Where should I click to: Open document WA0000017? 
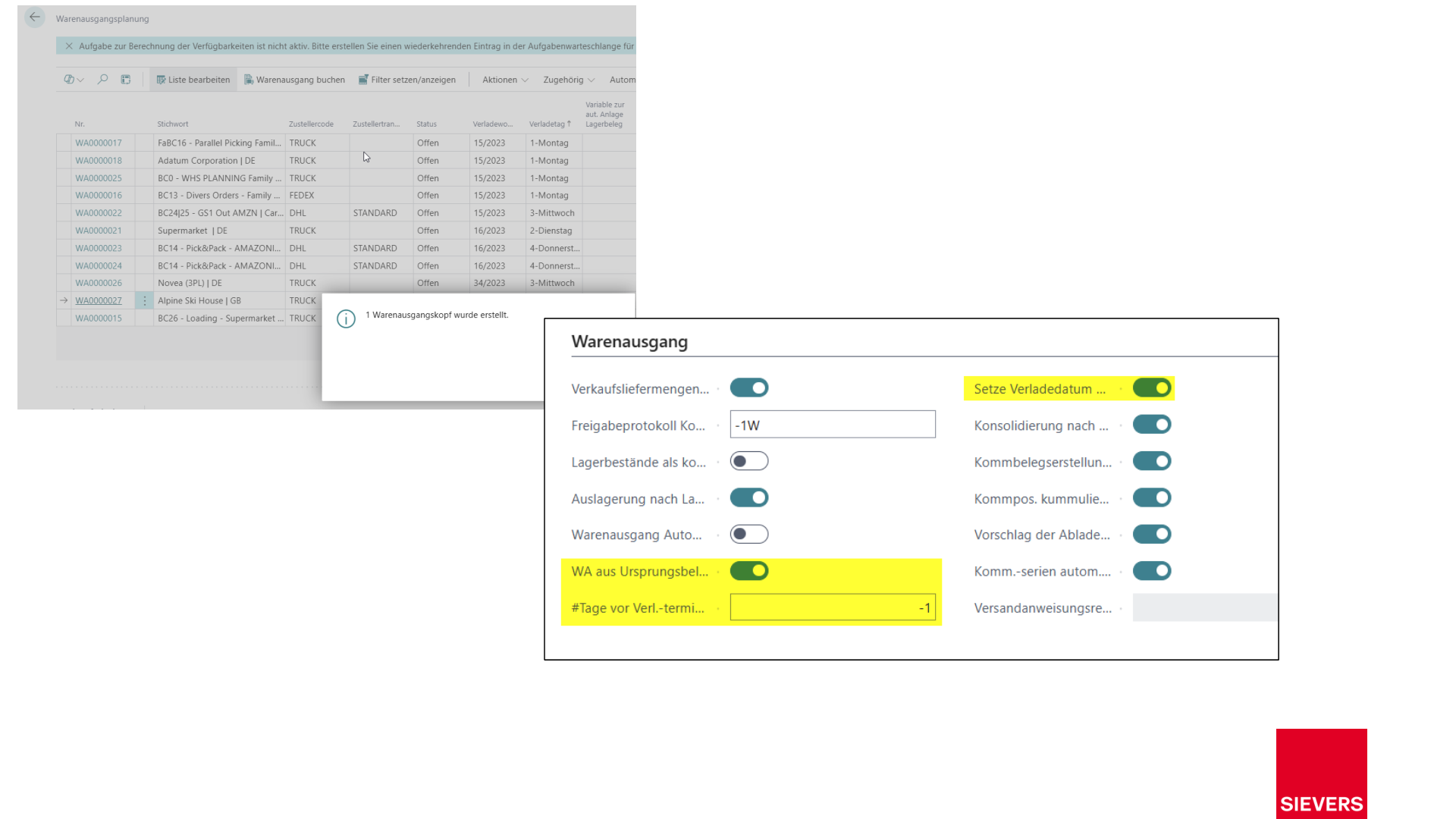pyautogui.click(x=99, y=143)
